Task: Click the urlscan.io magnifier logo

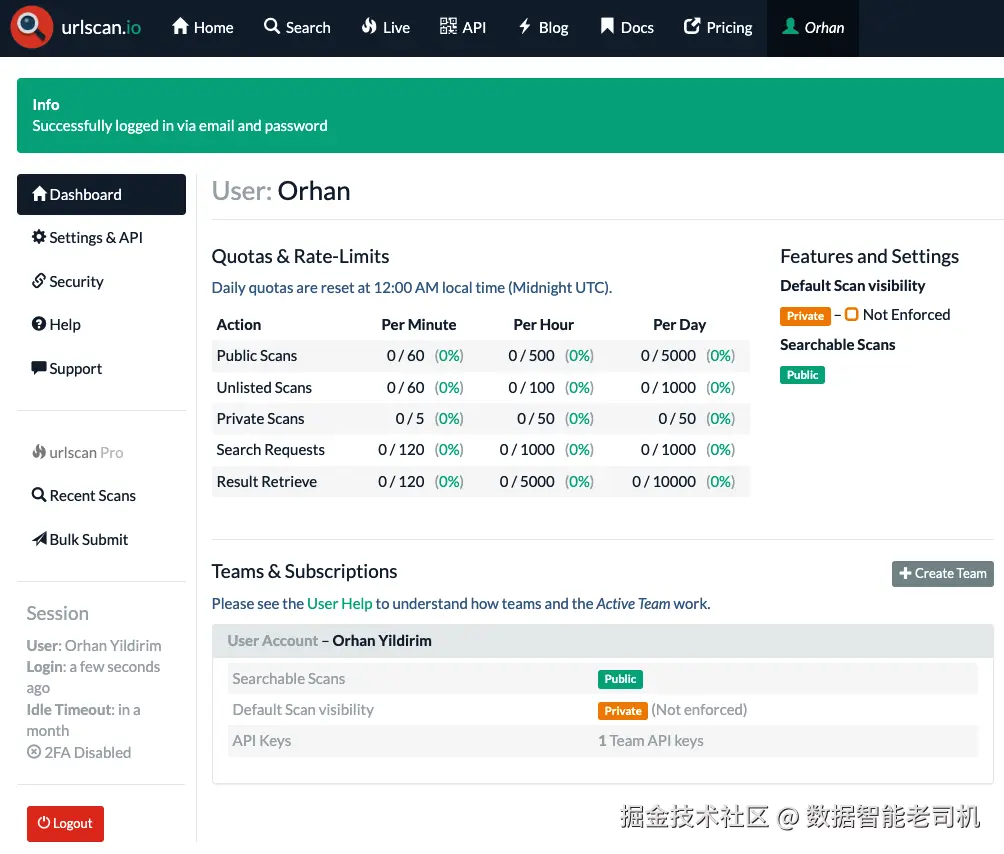Action: pyautogui.click(x=32, y=28)
